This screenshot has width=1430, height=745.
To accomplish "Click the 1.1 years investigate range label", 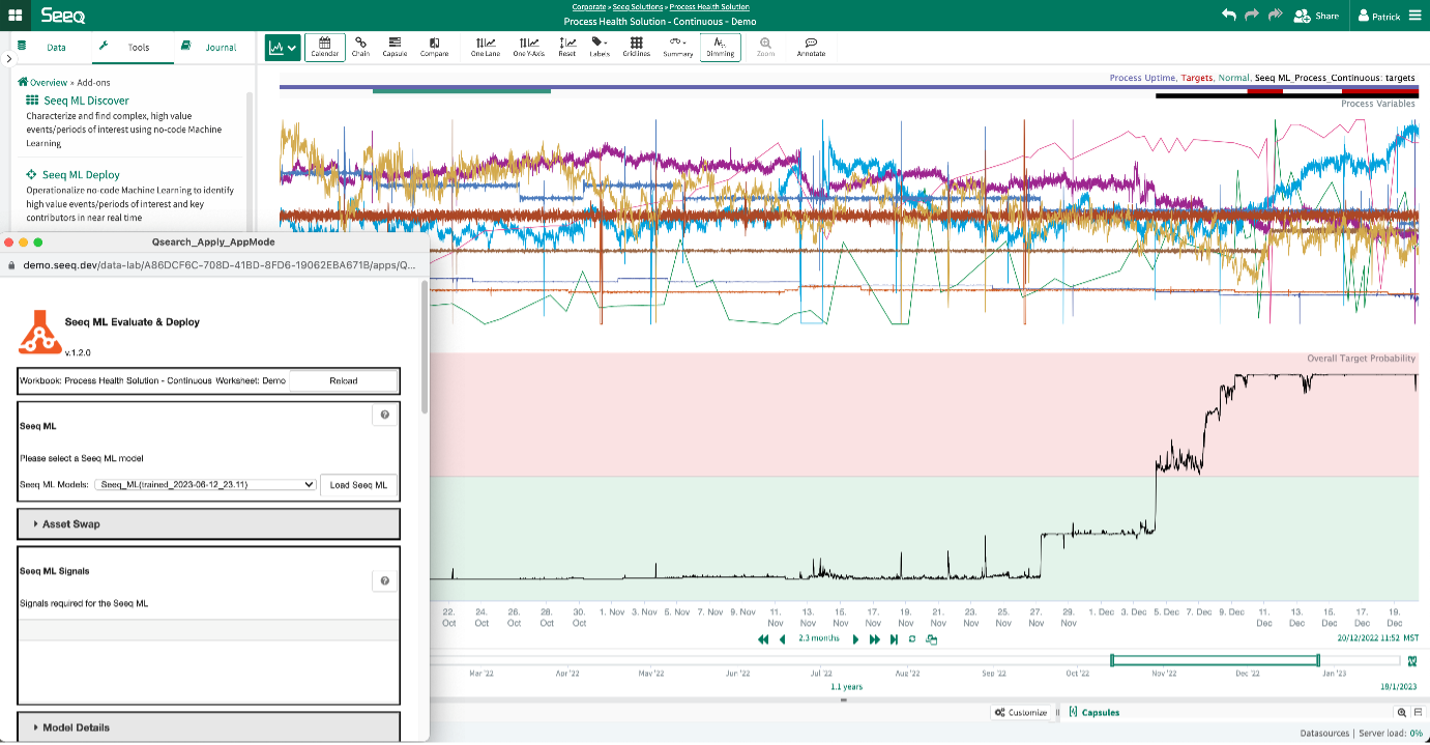I will pyautogui.click(x=846, y=686).
